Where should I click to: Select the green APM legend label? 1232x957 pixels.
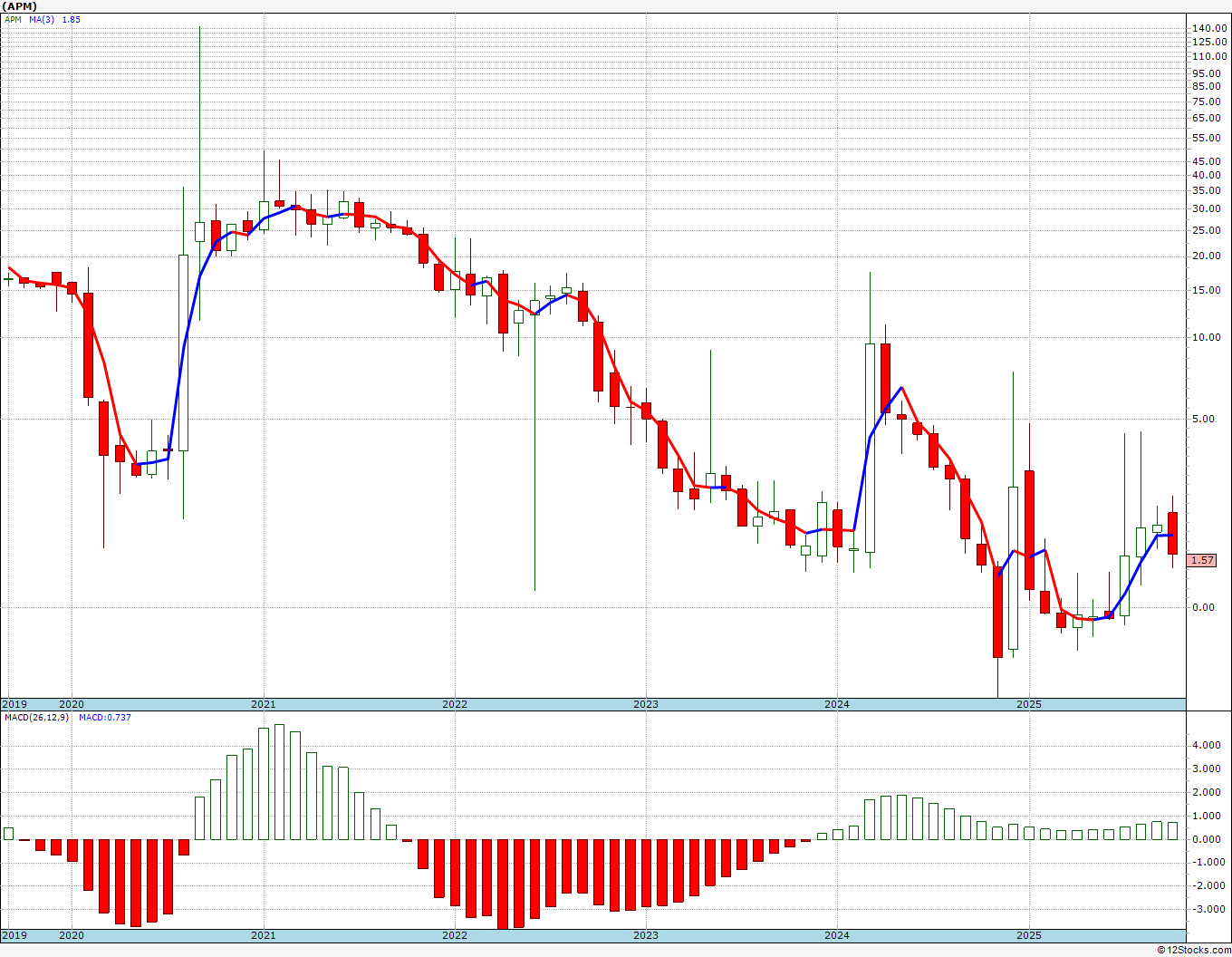point(13,19)
